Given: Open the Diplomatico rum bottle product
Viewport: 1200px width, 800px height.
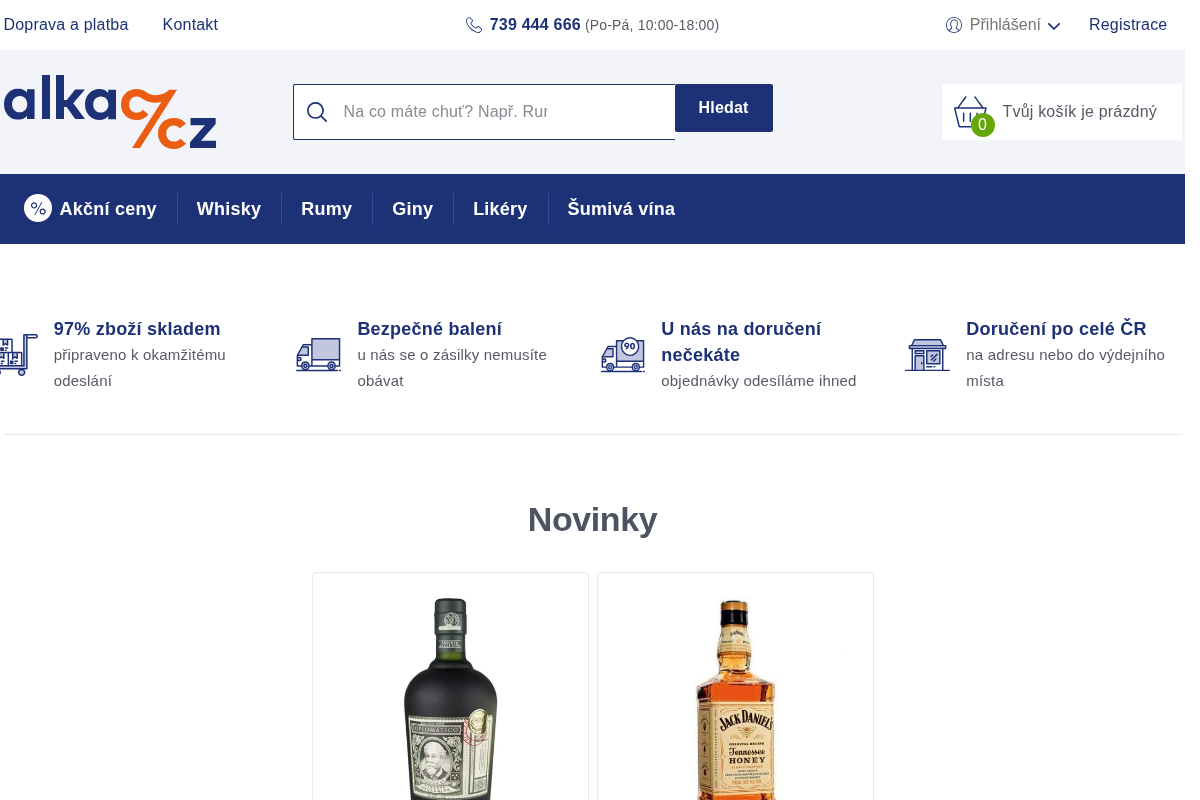Looking at the screenshot, I should point(451,698).
